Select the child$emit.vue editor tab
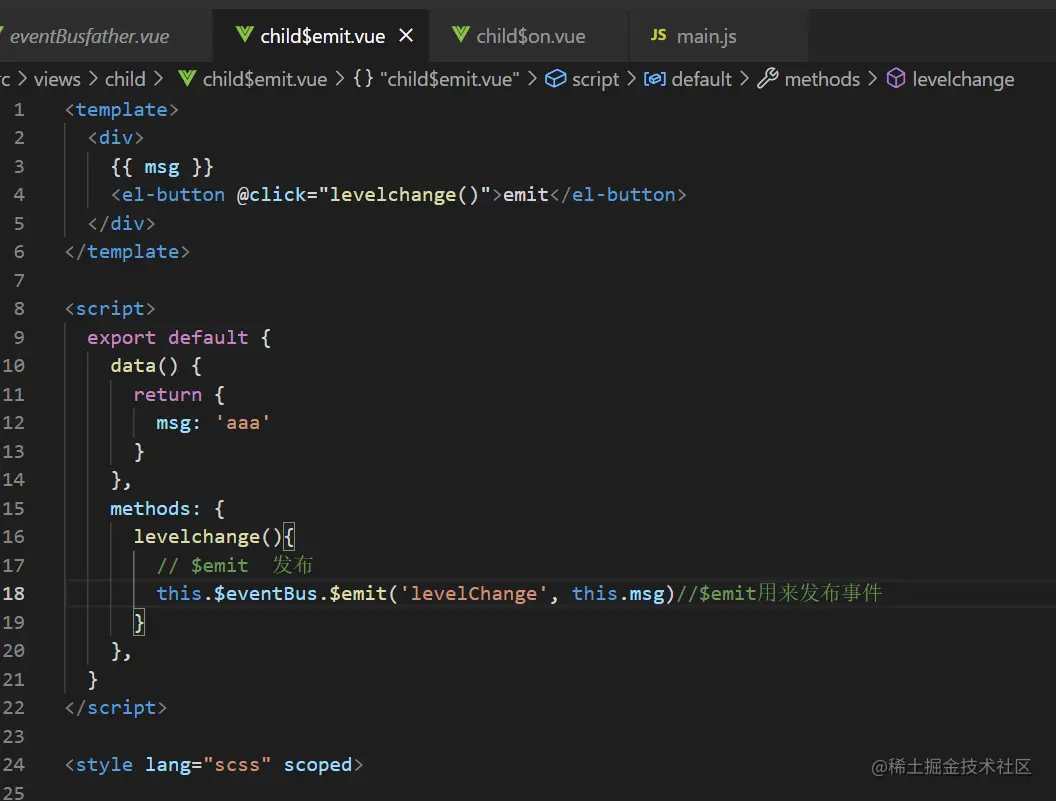 click(321, 36)
